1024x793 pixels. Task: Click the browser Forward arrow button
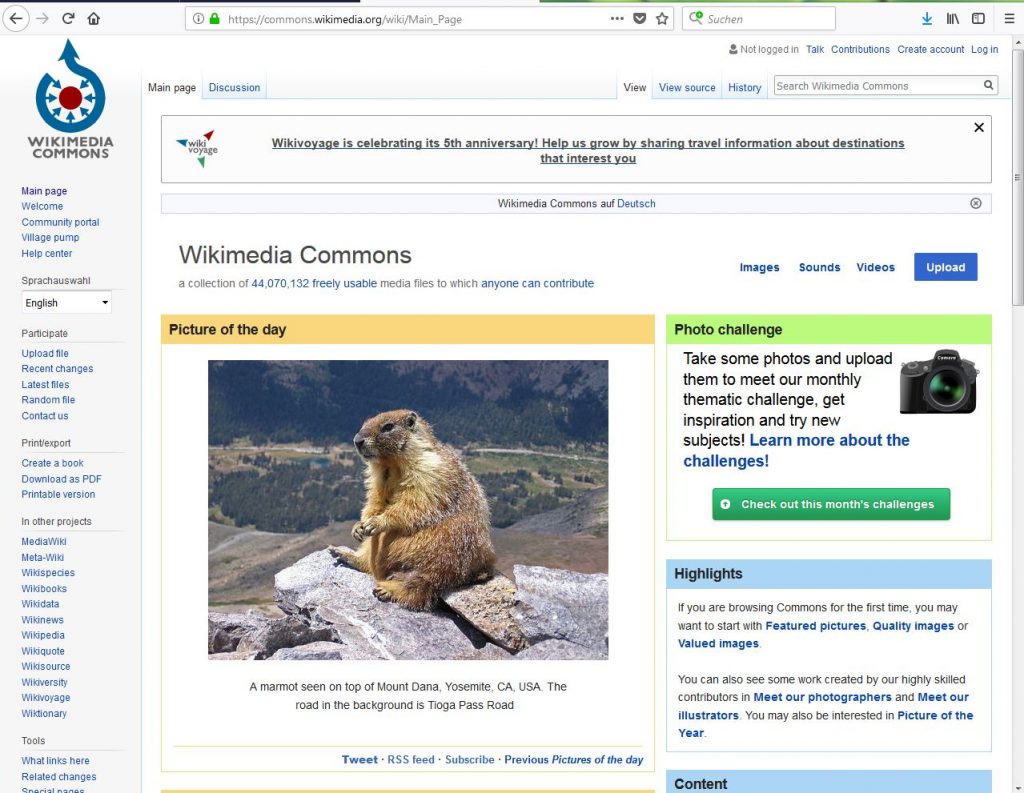(x=42, y=18)
